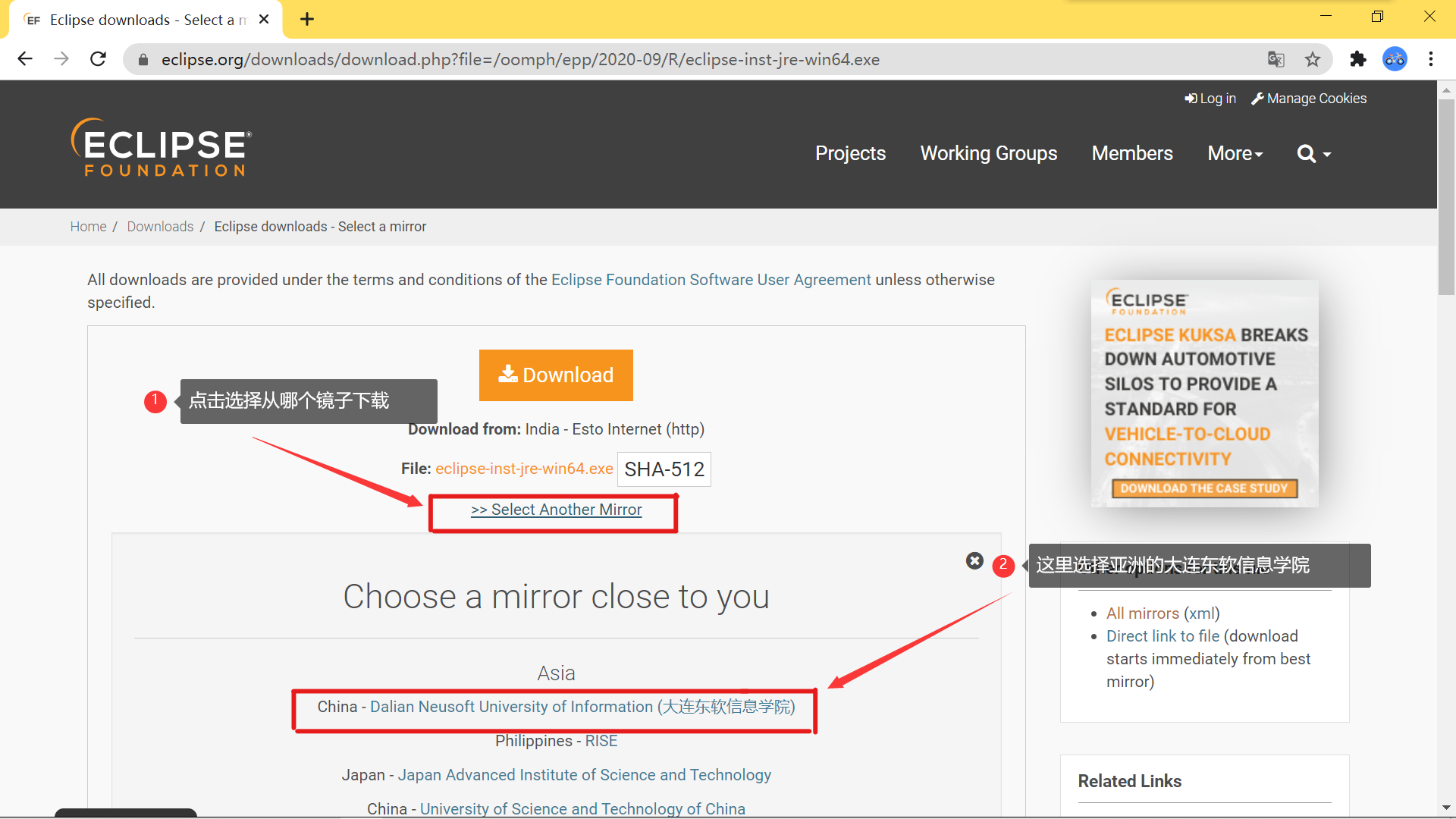Go to Downloads breadcrumb
Image resolution: width=1456 pixels, height=819 pixels.
tap(160, 227)
